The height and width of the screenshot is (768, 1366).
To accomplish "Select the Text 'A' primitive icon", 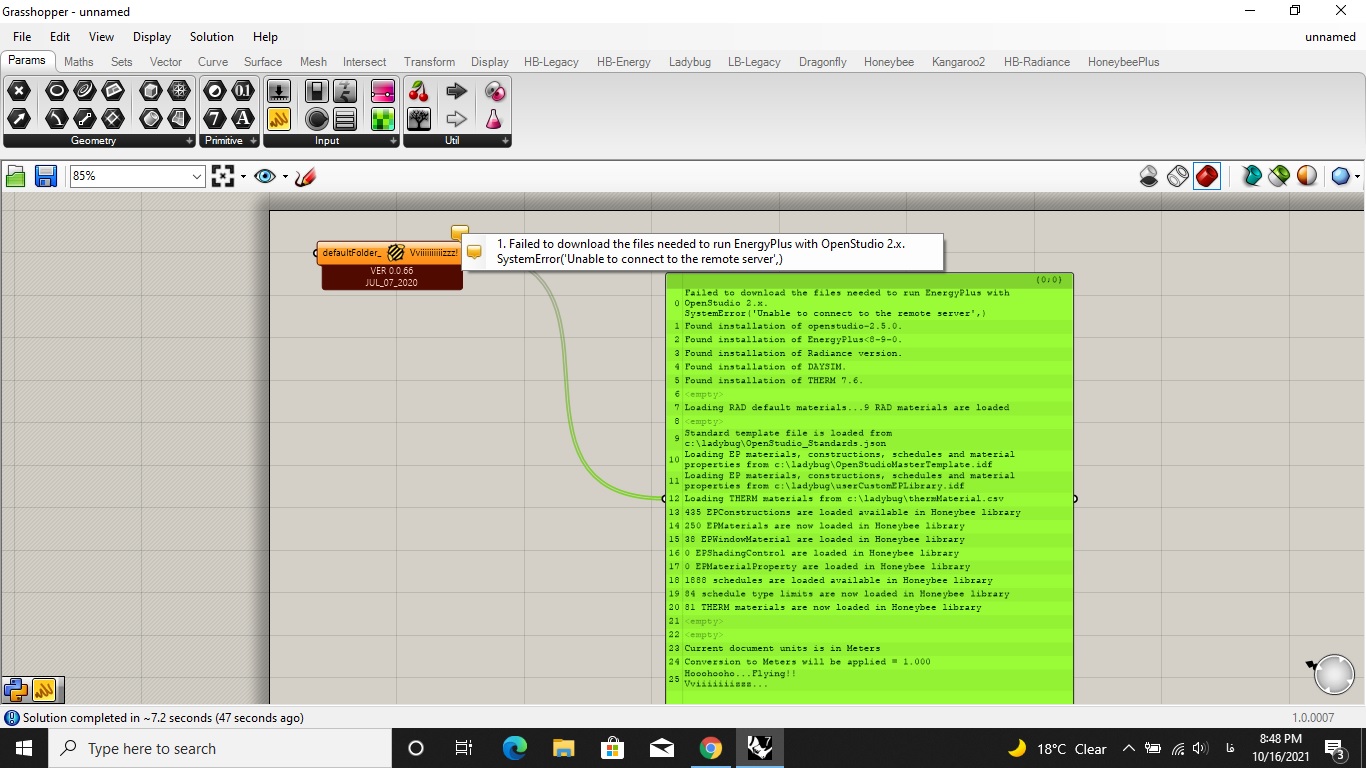I will 243,119.
